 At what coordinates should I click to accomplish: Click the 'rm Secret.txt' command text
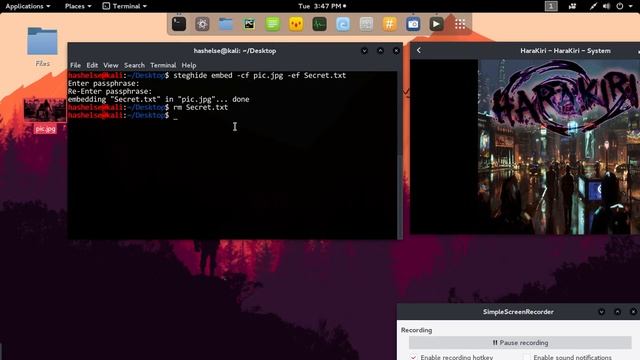tap(200, 107)
